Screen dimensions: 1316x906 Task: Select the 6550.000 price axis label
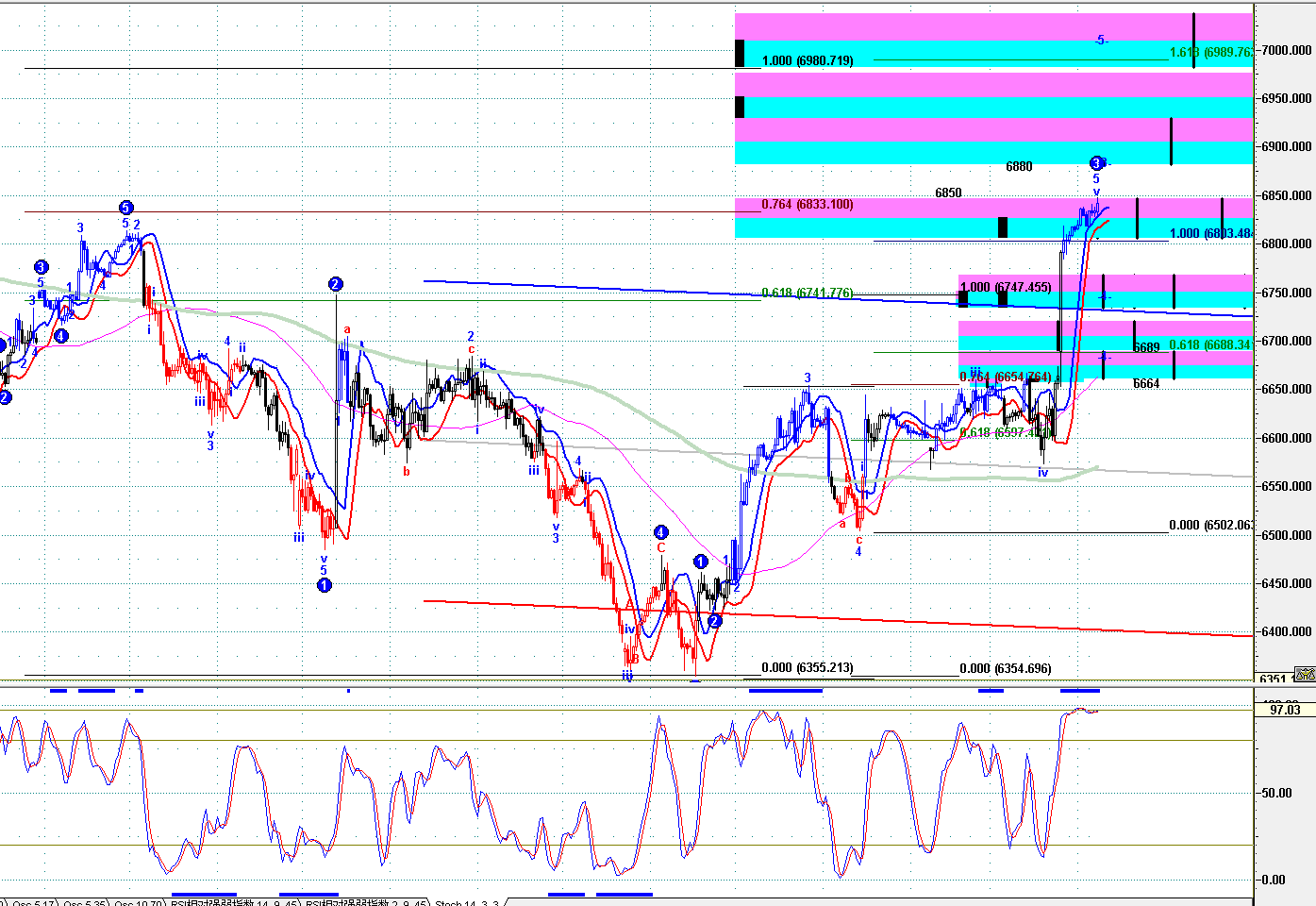(x=1286, y=486)
